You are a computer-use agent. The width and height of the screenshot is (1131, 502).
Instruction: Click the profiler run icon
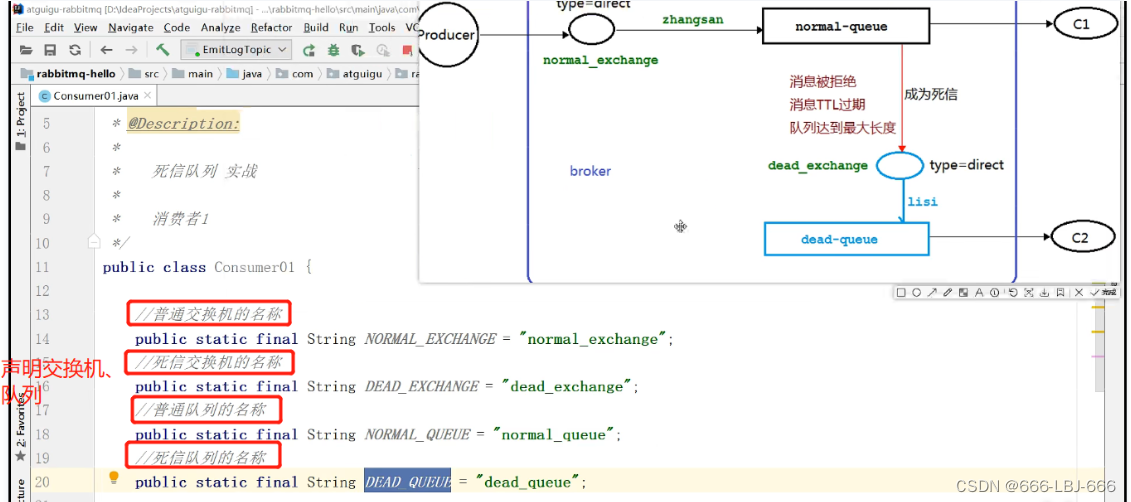(383, 50)
